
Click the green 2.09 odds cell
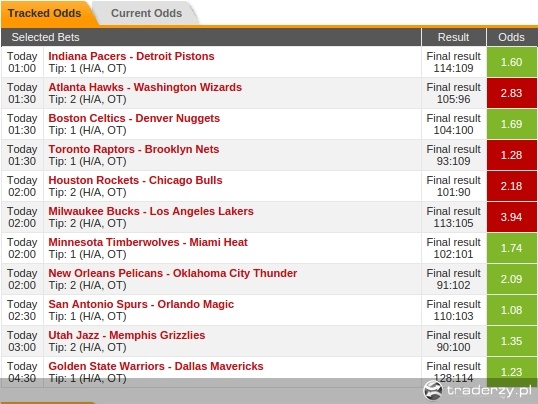click(x=512, y=279)
